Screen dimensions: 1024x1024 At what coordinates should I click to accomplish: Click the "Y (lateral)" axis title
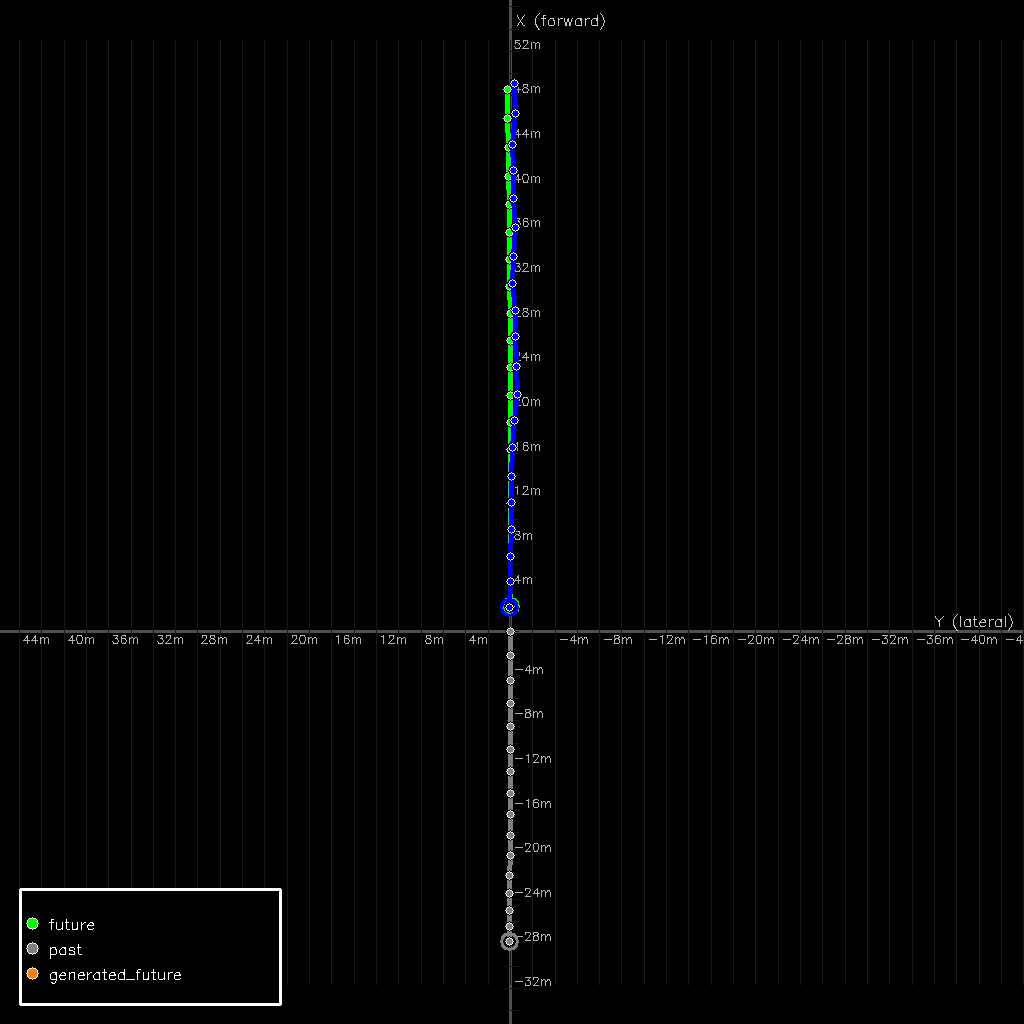pos(974,622)
